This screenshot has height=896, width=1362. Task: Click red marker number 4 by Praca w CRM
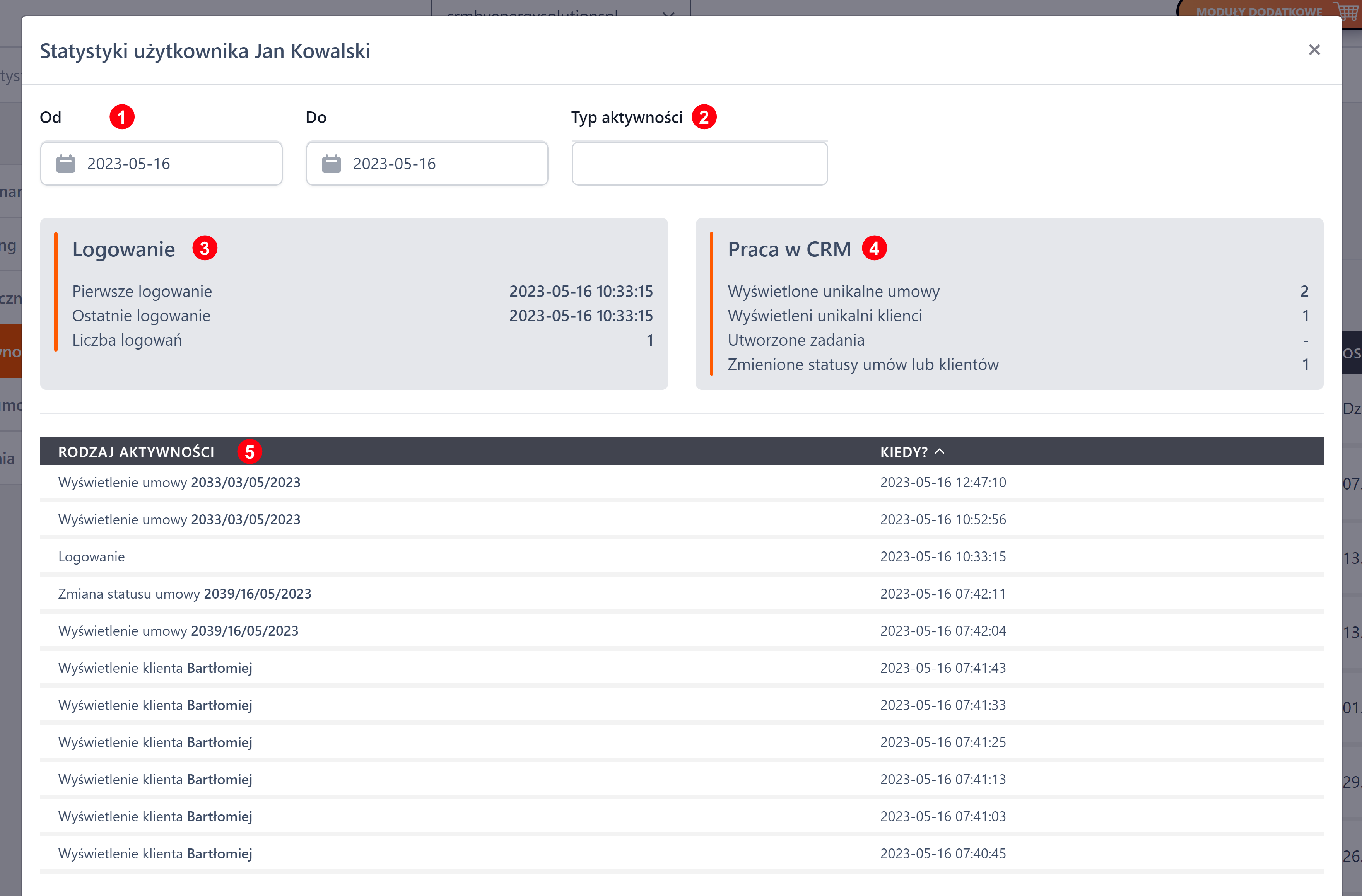coord(874,249)
